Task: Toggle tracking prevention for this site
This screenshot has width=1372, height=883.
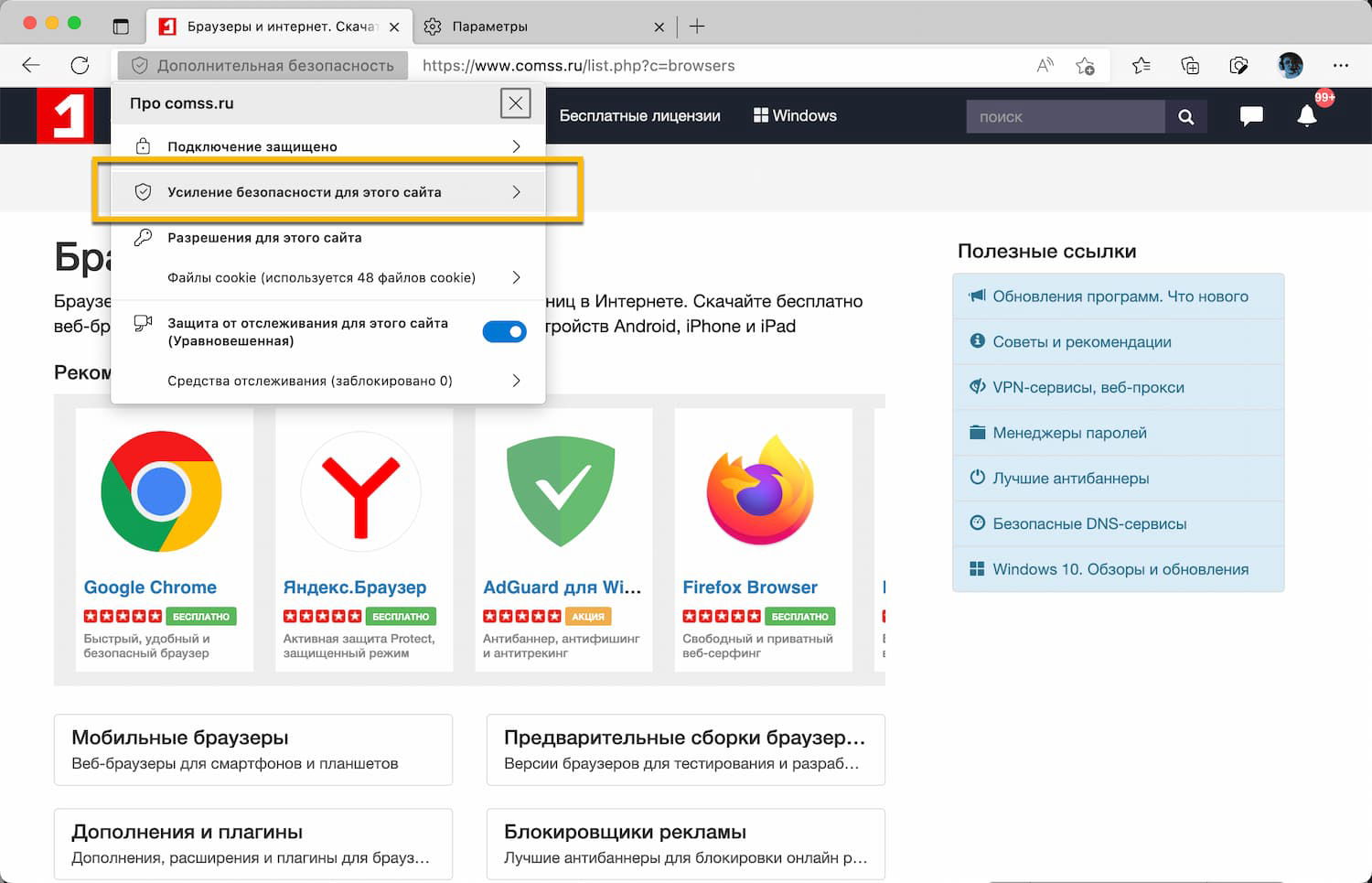Action: click(x=504, y=331)
